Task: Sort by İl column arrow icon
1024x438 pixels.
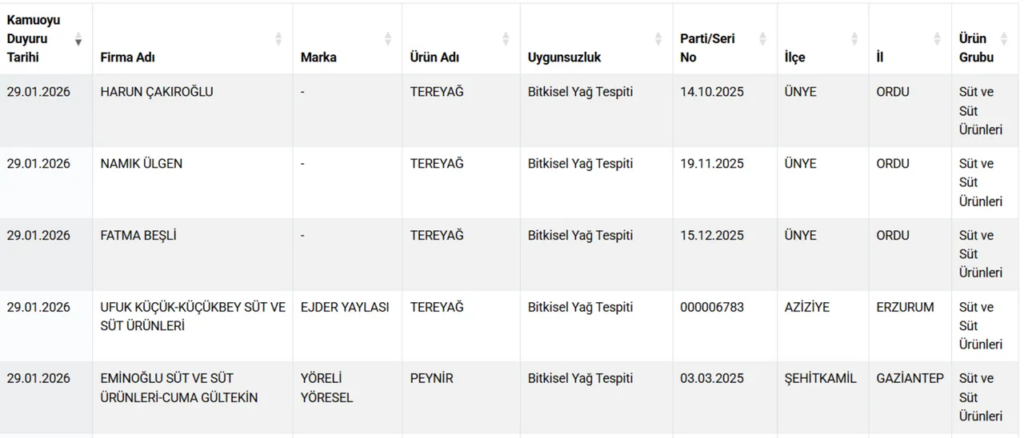Action: pos(937,39)
